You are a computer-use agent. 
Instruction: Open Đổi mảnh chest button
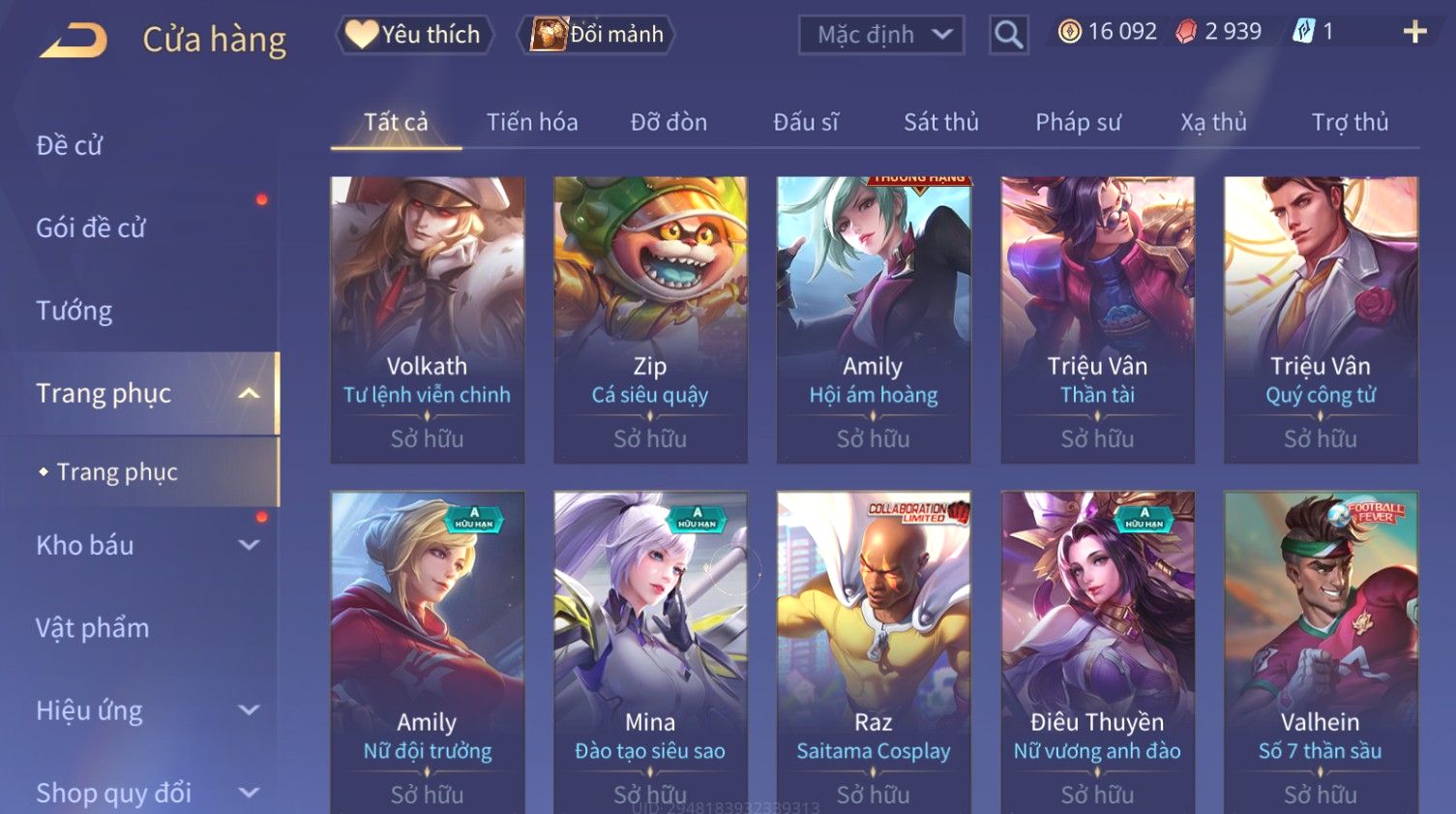point(596,35)
